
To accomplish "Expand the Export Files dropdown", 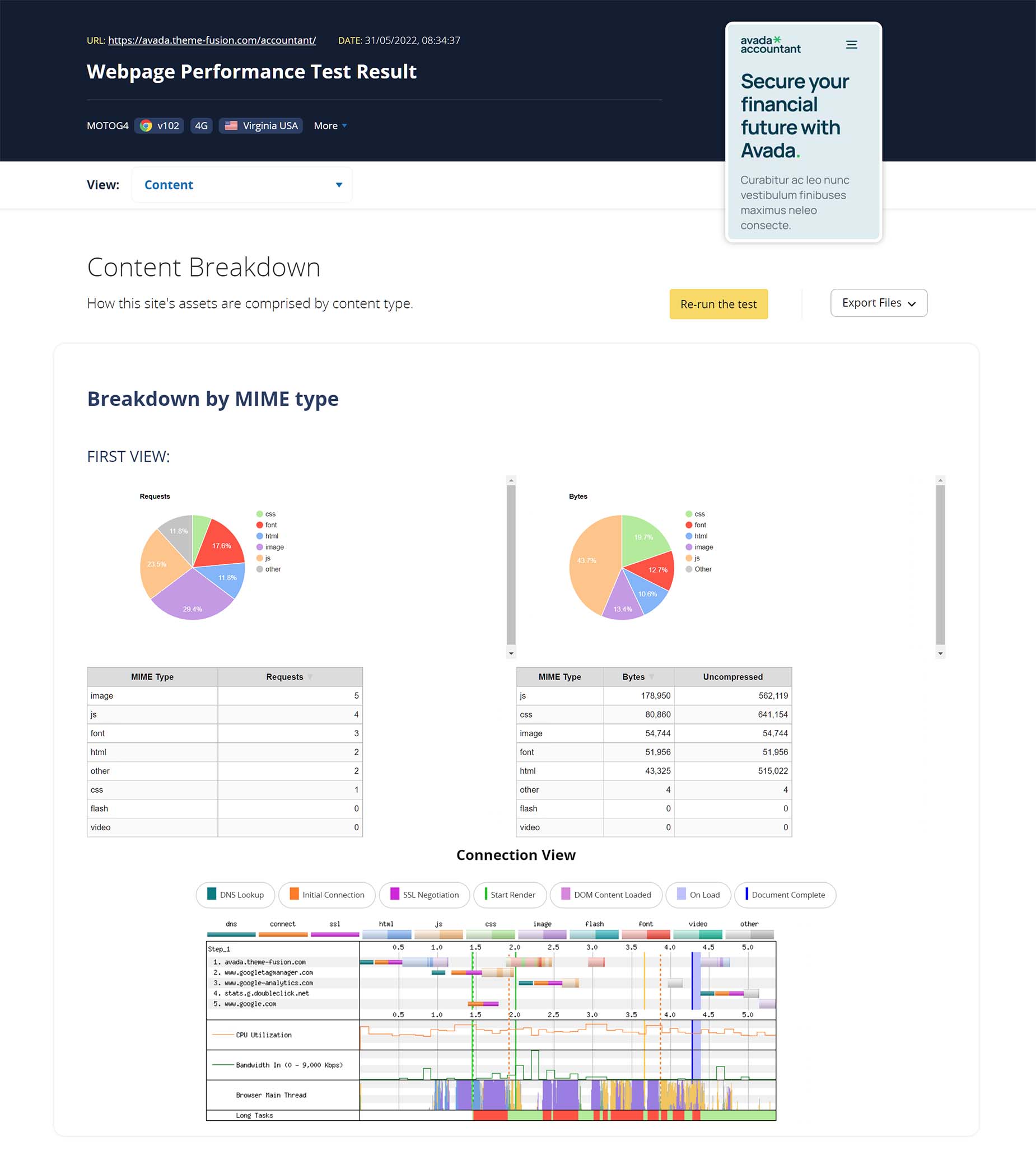I will pos(879,303).
